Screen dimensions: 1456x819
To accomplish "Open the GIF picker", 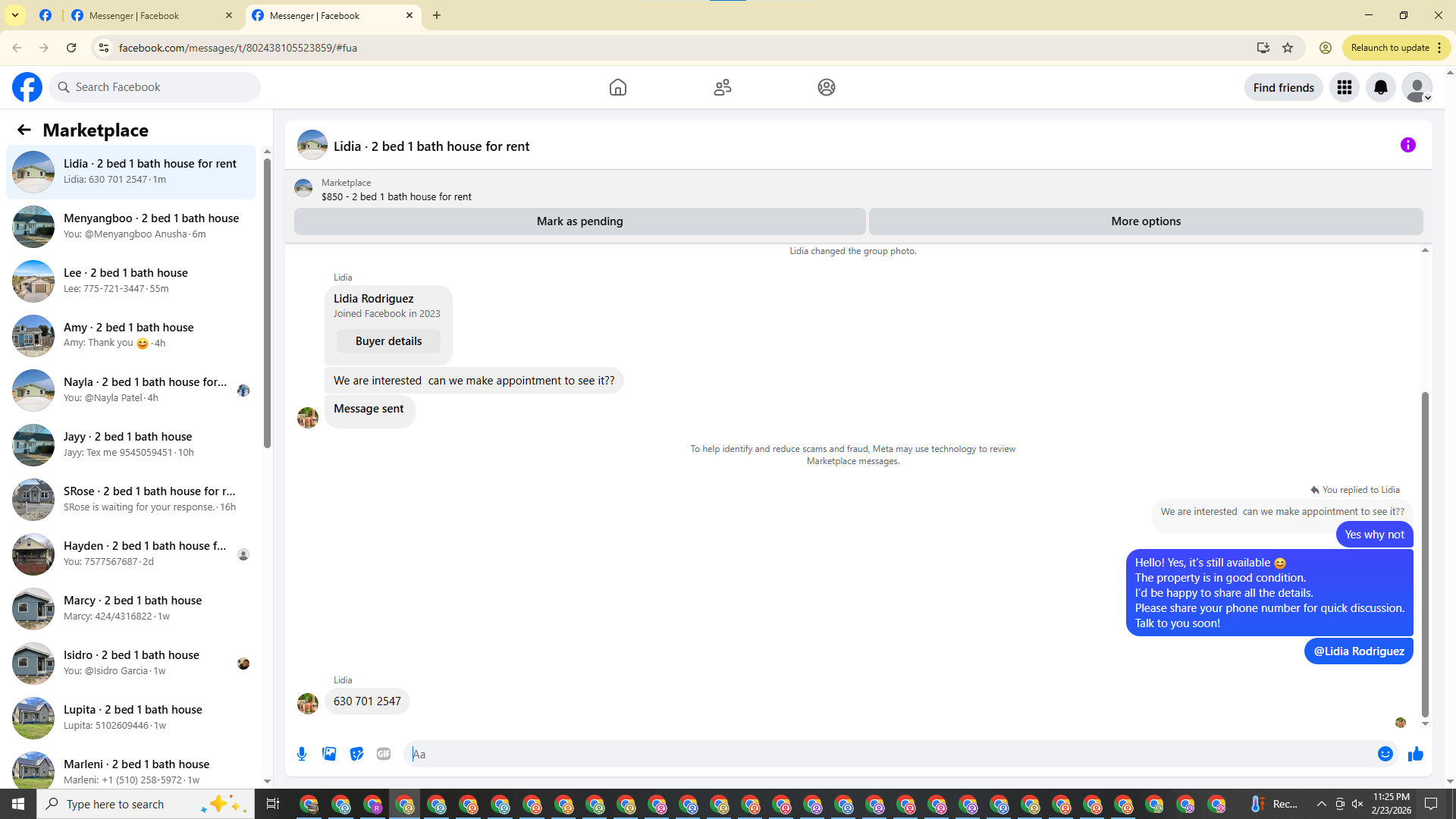I will pyautogui.click(x=384, y=754).
